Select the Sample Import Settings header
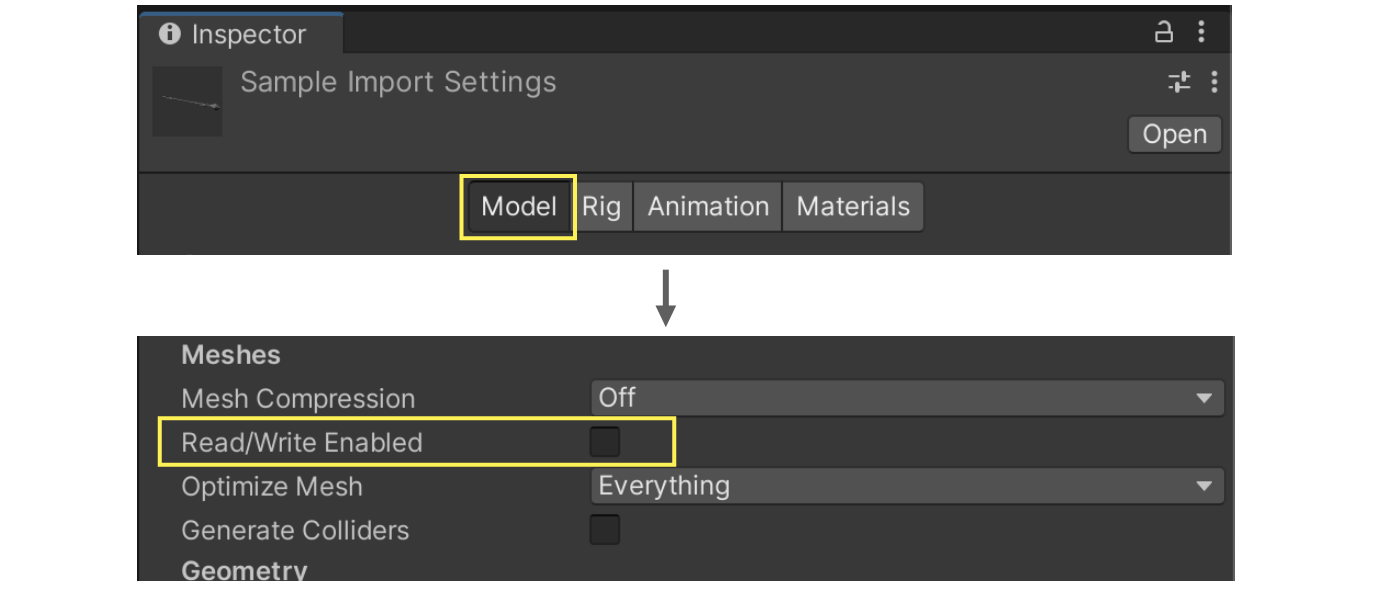The height and width of the screenshot is (590, 1400). [x=398, y=82]
